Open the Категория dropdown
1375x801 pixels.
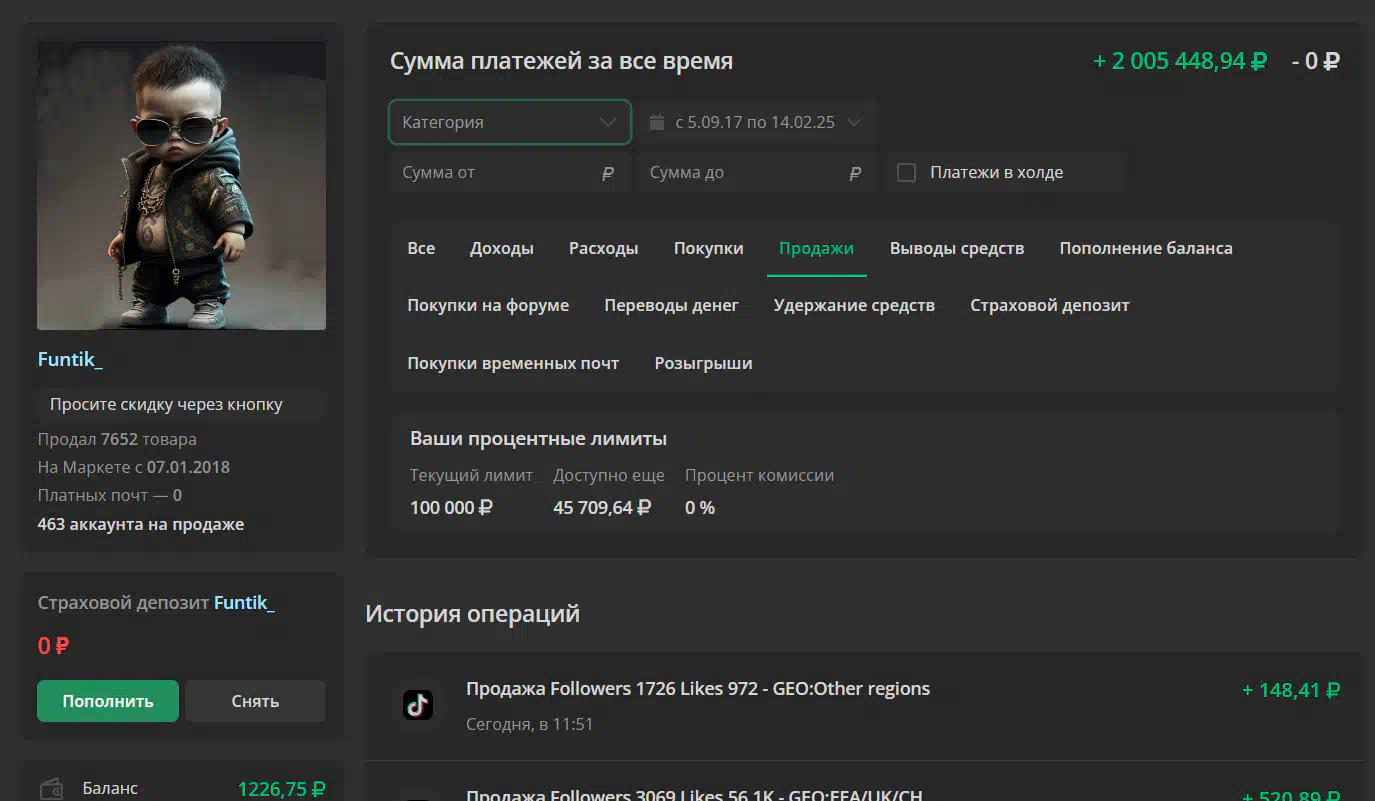pos(510,122)
